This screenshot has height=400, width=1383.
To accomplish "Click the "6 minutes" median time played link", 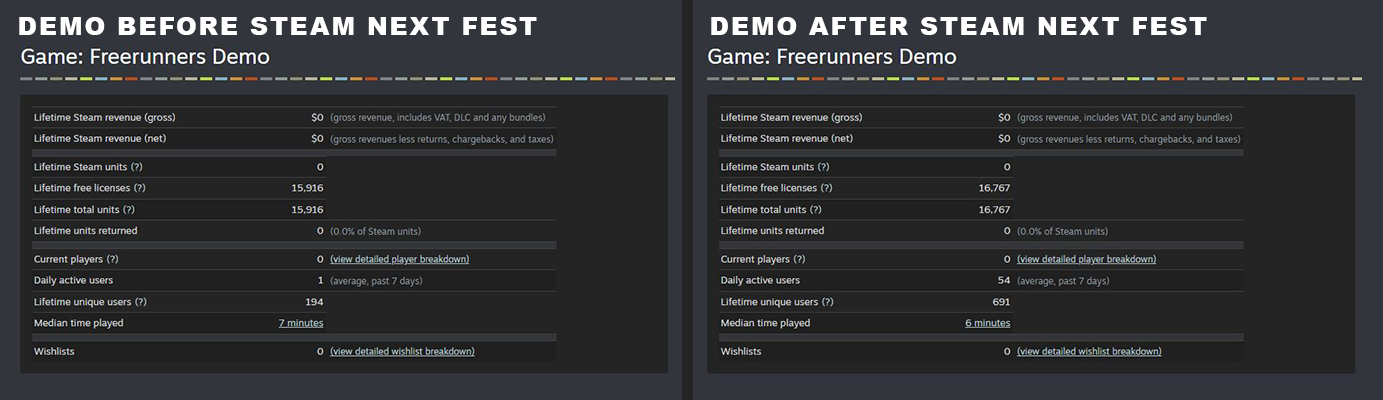I will click(987, 323).
